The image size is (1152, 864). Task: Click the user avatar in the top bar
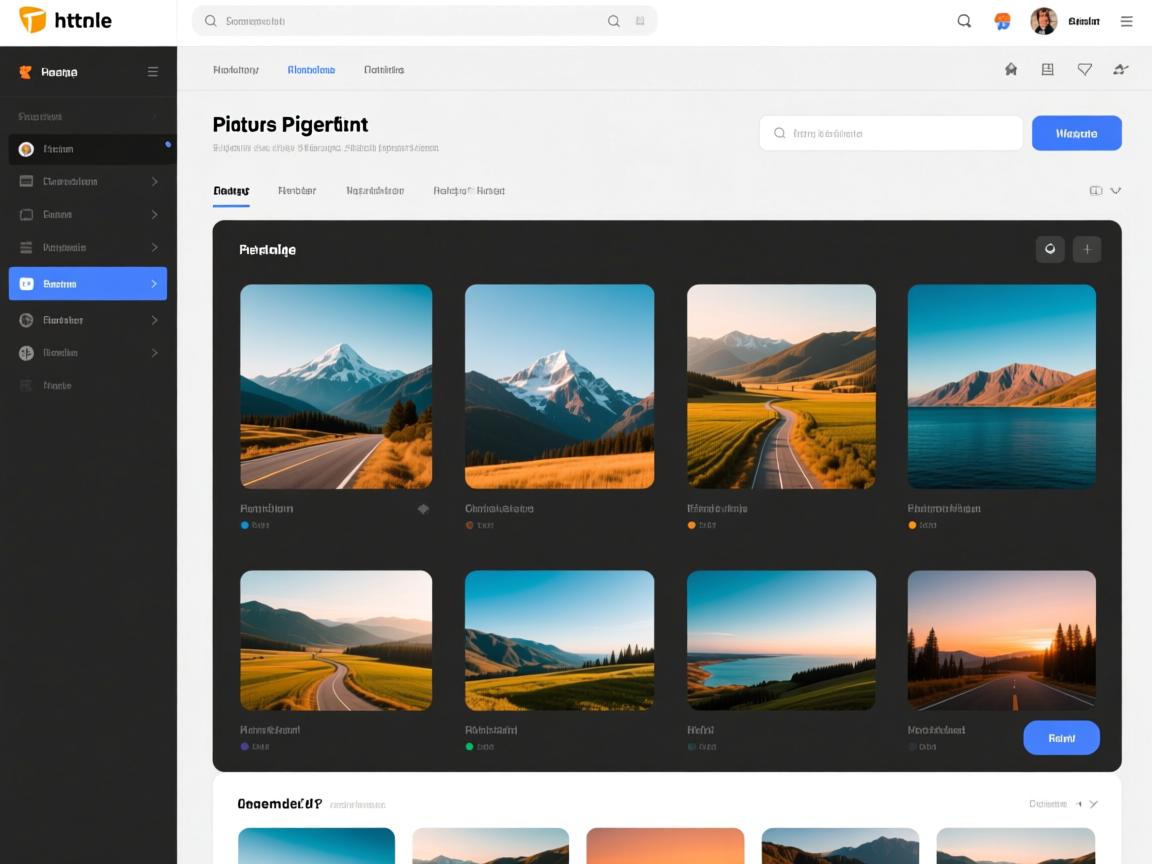coord(1043,21)
